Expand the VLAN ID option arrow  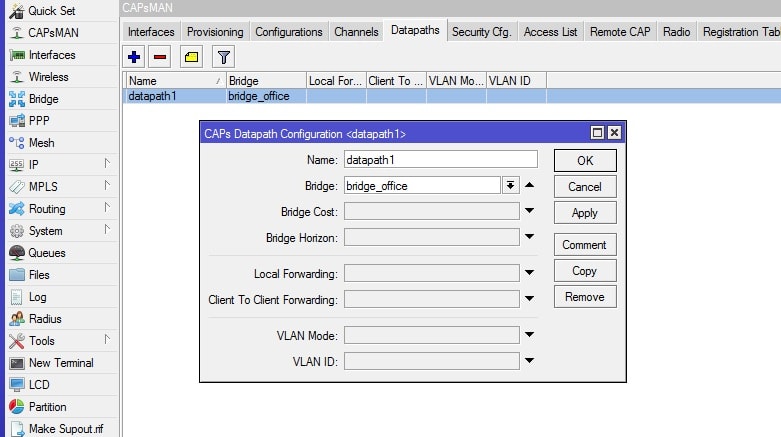click(530, 361)
